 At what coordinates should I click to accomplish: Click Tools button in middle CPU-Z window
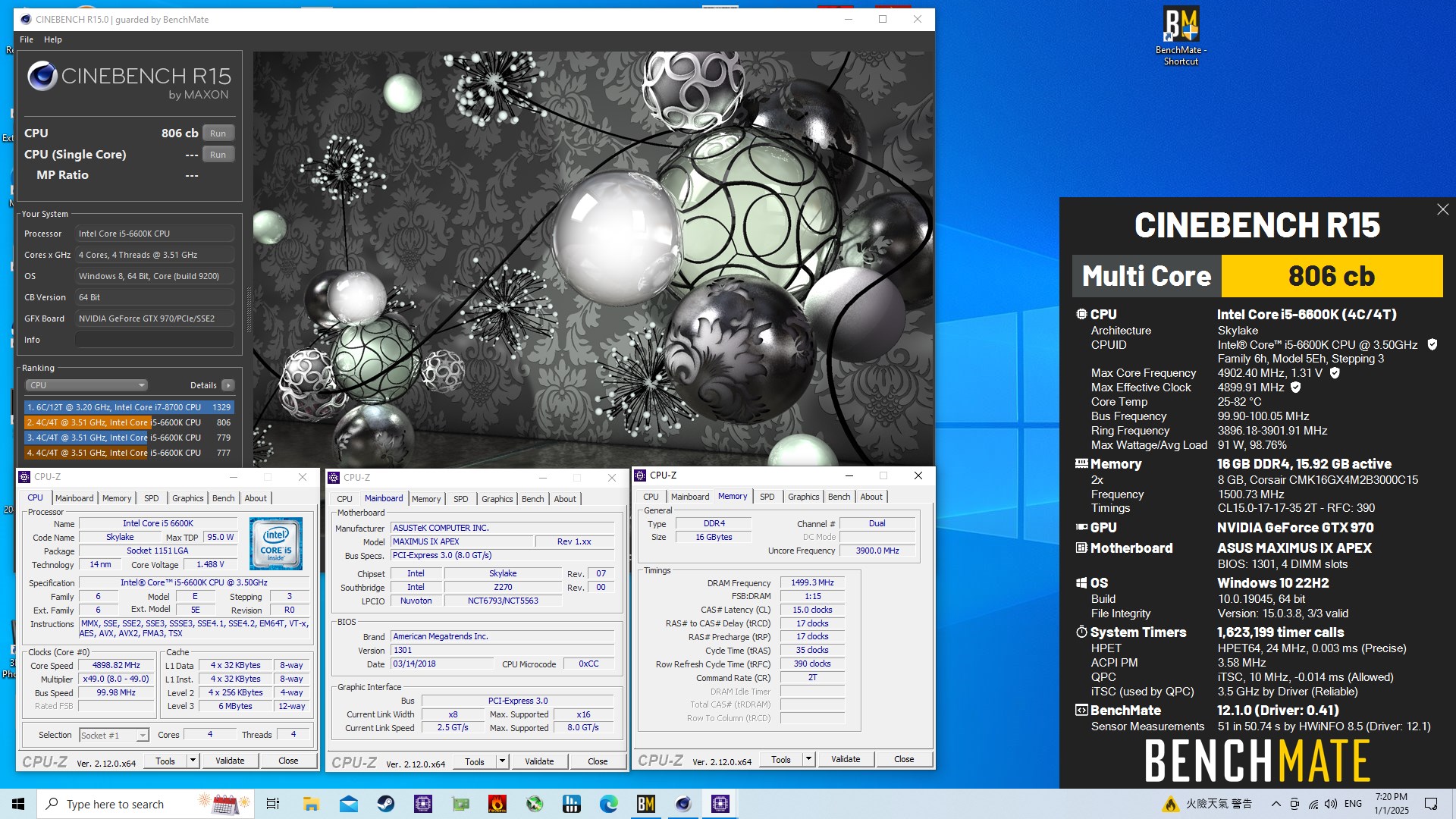click(x=475, y=761)
